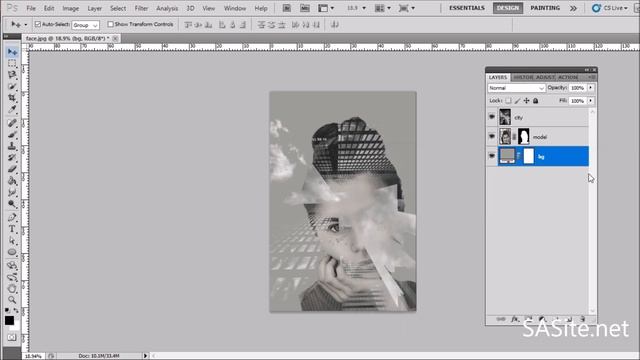Select the History Brush tool
640x360 pixels.
click(x=12, y=157)
